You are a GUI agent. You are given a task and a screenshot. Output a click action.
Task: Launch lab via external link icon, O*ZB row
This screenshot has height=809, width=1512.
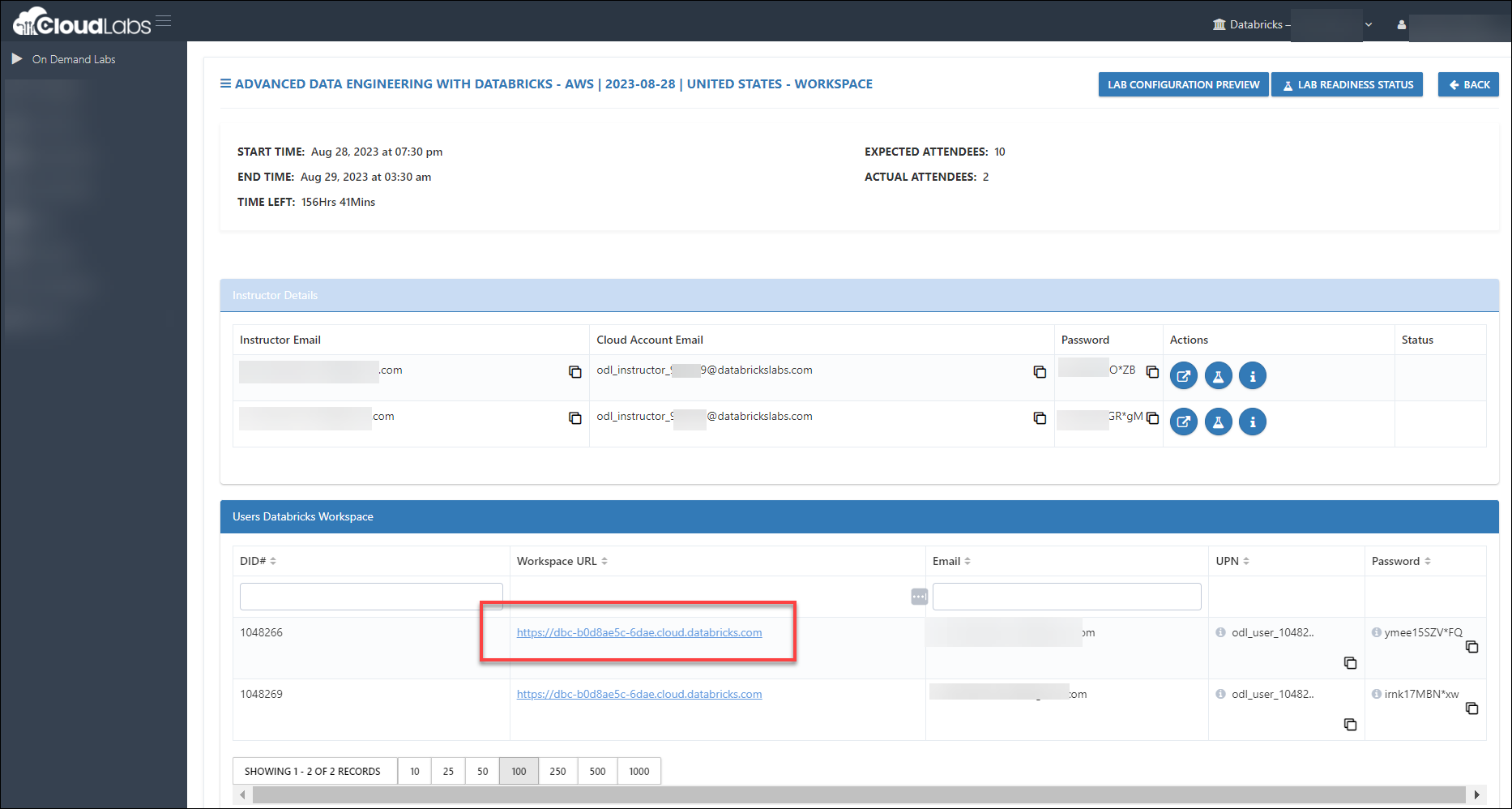(x=1184, y=375)
